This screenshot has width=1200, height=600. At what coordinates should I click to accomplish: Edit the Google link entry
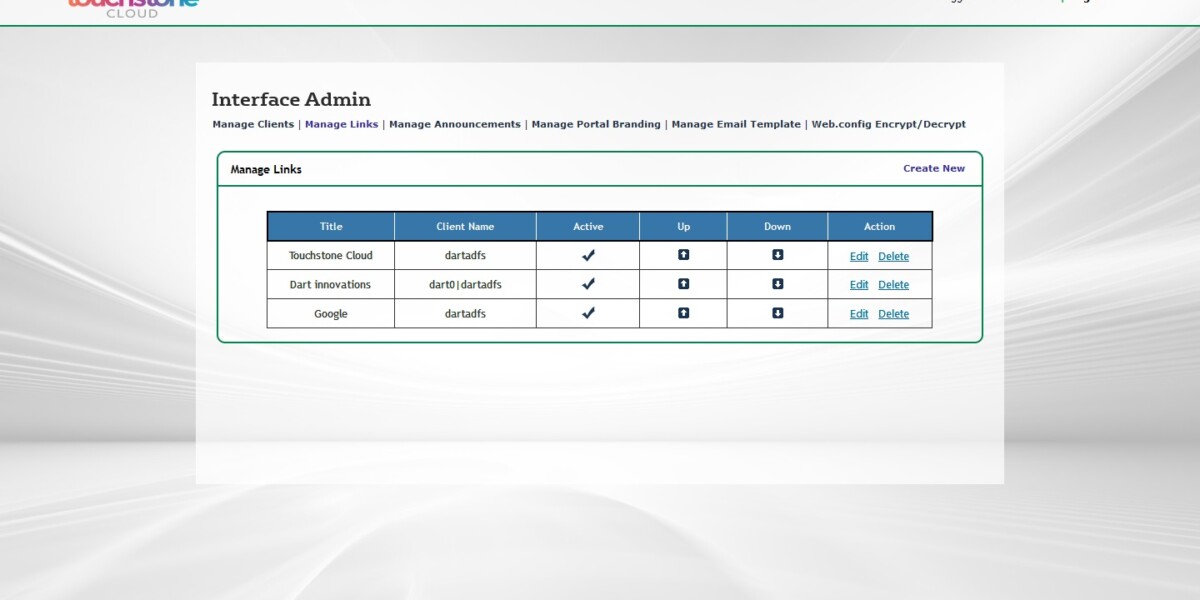pos(858,313)
